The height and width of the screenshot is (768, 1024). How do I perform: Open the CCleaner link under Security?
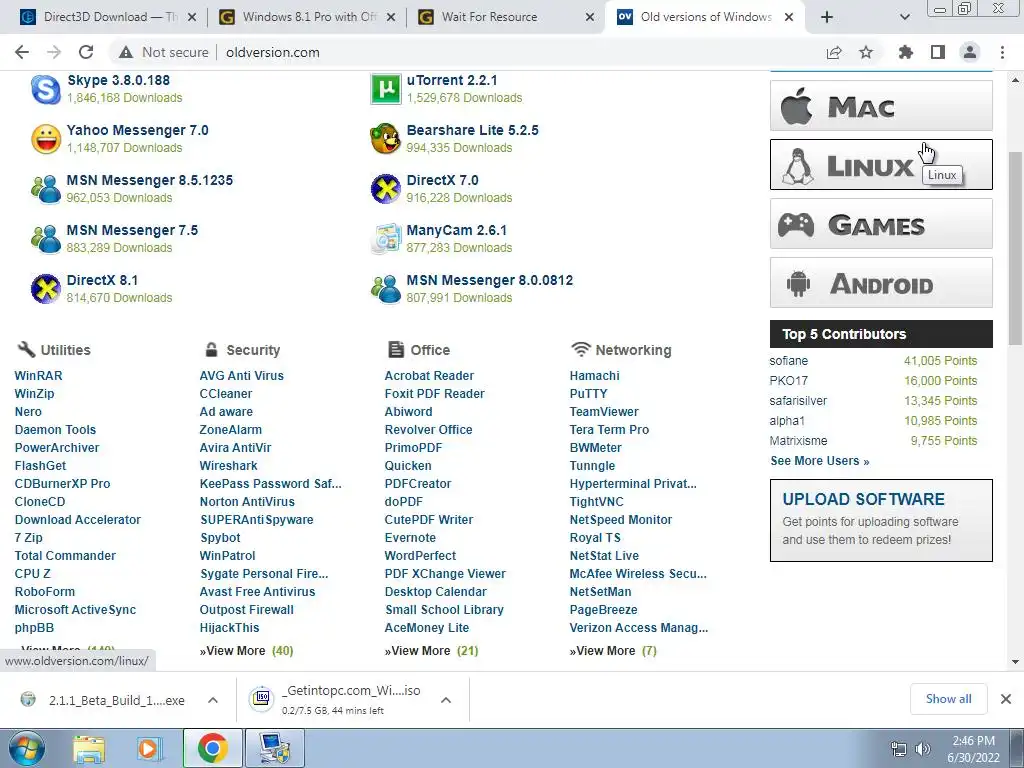tap(225, 394)
